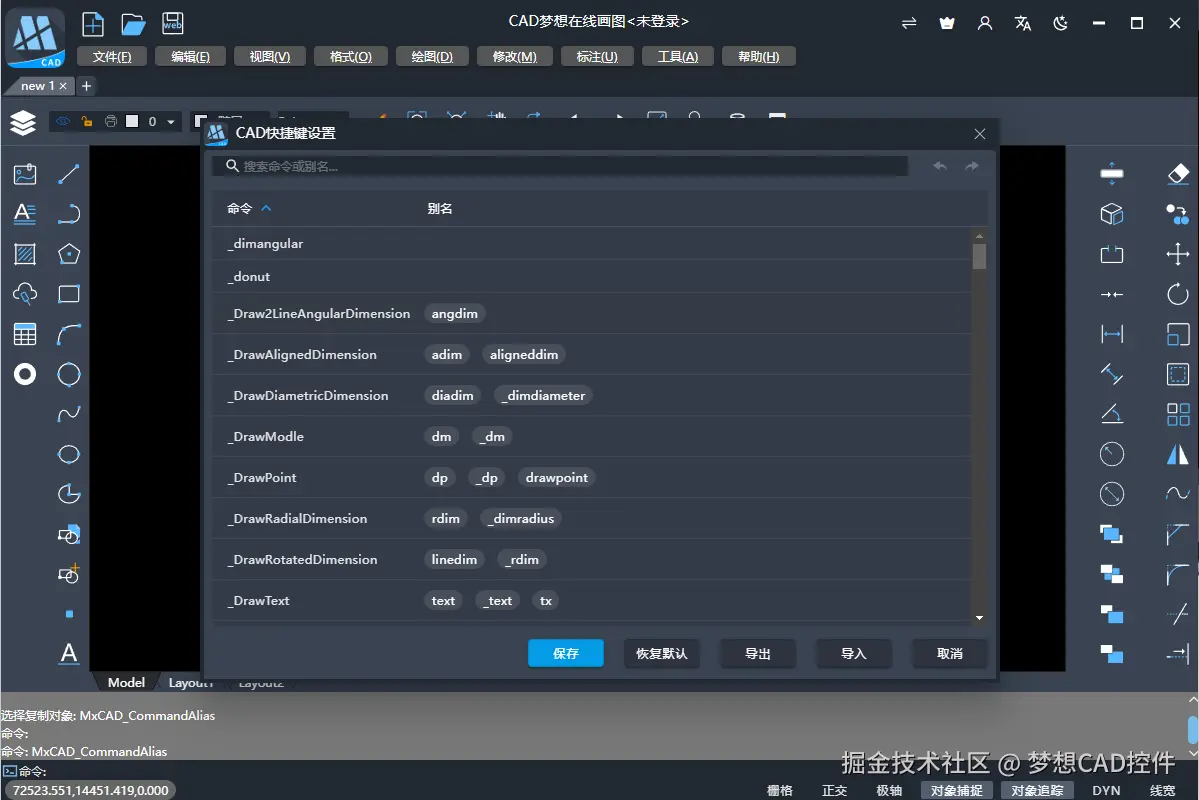The image size is (1199, 800).
Task: Click the new file icon
Action: [x=93, y=24]
